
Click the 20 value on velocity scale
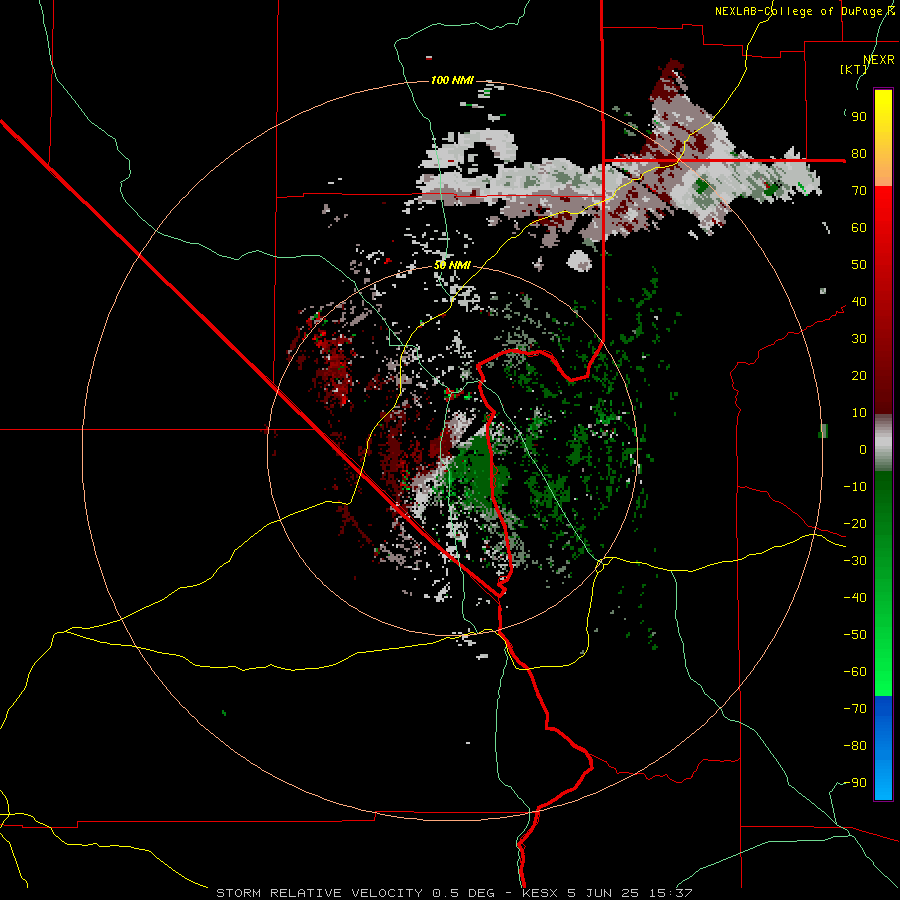(x=859, y=376)
